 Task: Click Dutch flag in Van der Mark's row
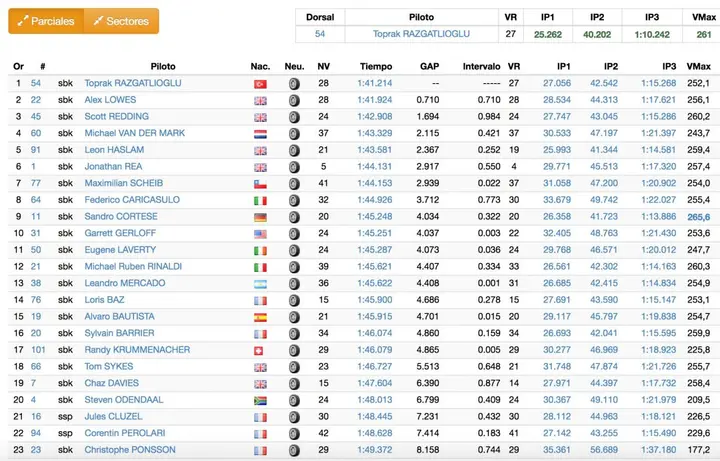260,134
